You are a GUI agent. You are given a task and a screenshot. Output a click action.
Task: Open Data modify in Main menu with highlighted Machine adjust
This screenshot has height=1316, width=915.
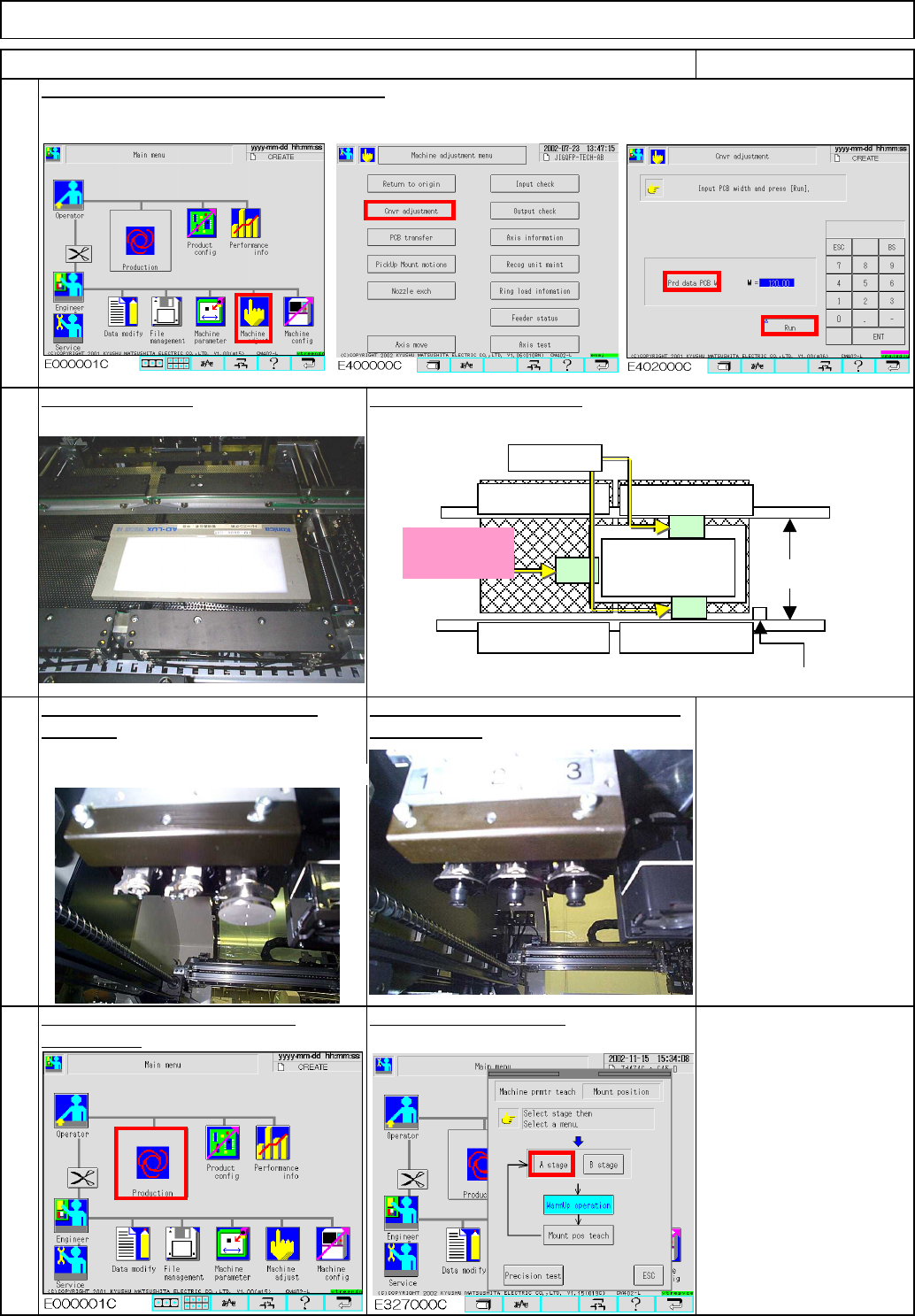click(122, 317)
